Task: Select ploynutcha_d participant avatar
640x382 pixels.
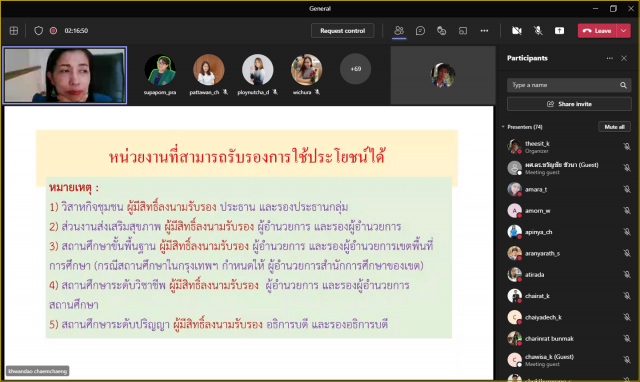Action: pos(258,69)
